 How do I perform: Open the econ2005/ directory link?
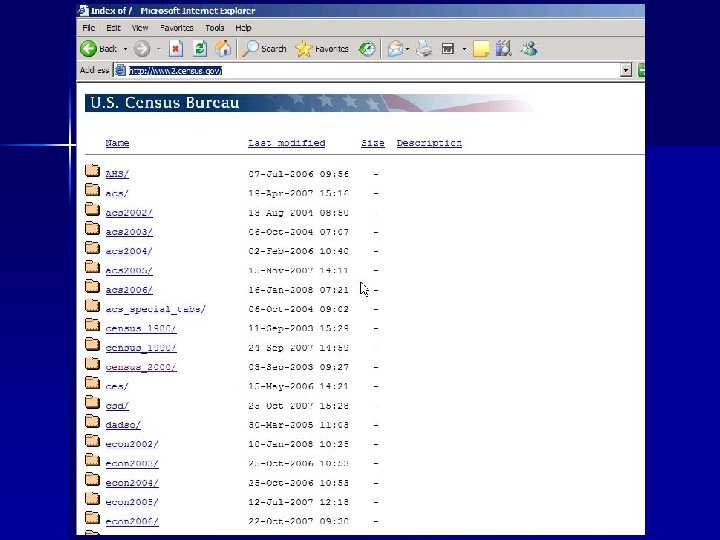(x=132, y=502)
